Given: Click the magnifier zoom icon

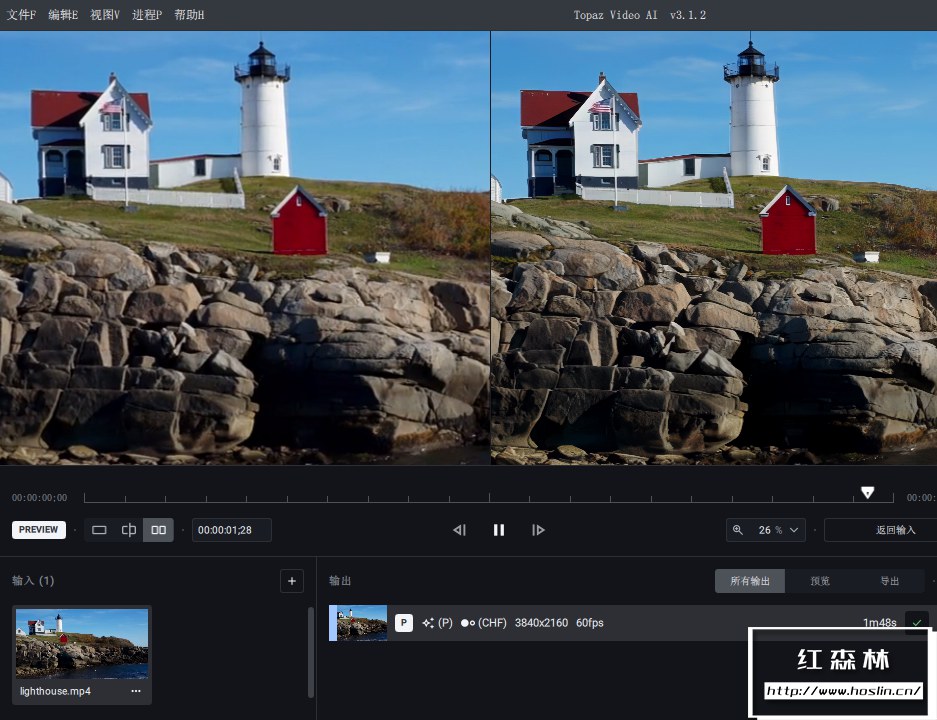Looking at the screenshot, I should point(738,530).
